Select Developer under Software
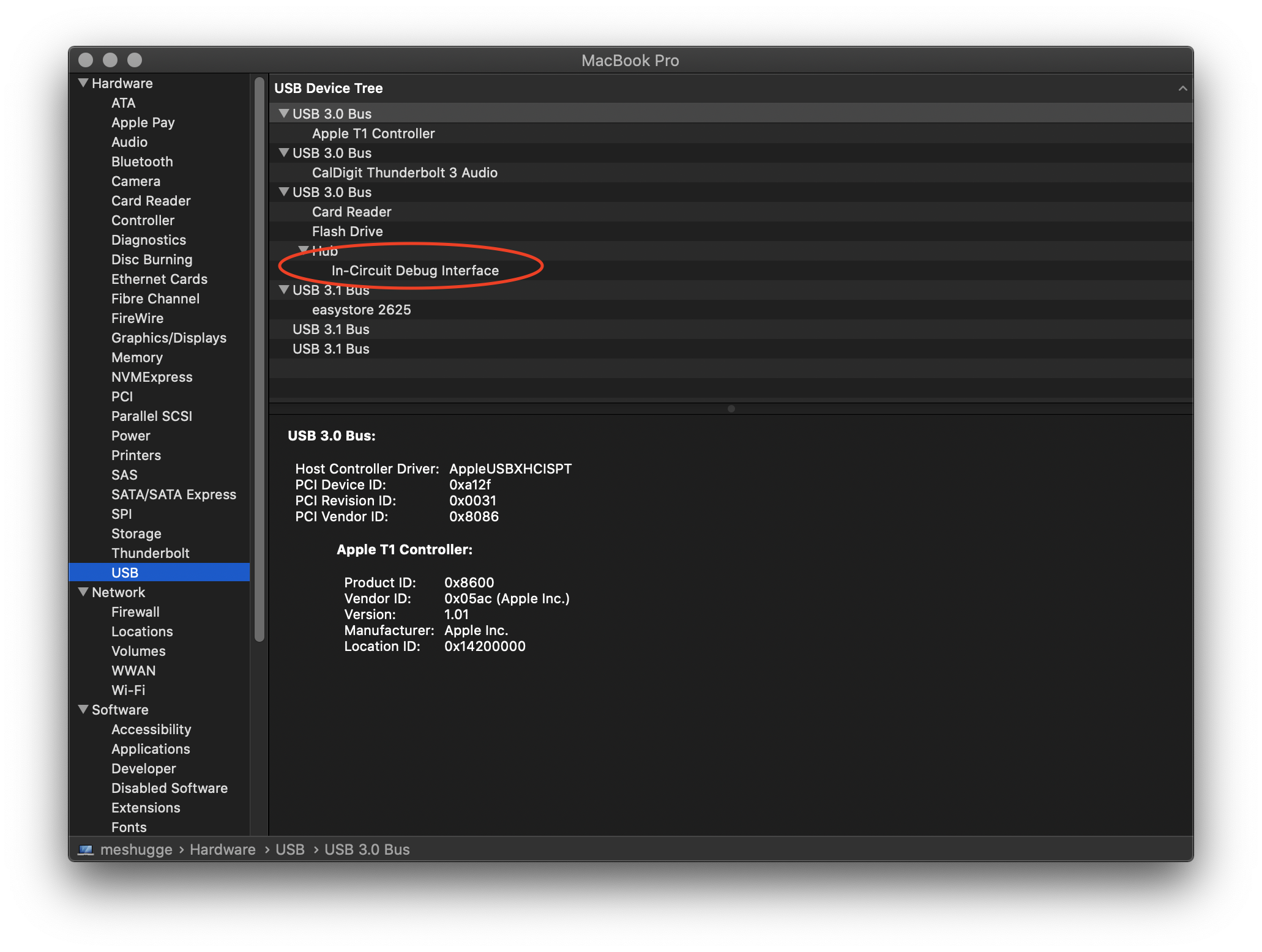 (x=143, y=768)
